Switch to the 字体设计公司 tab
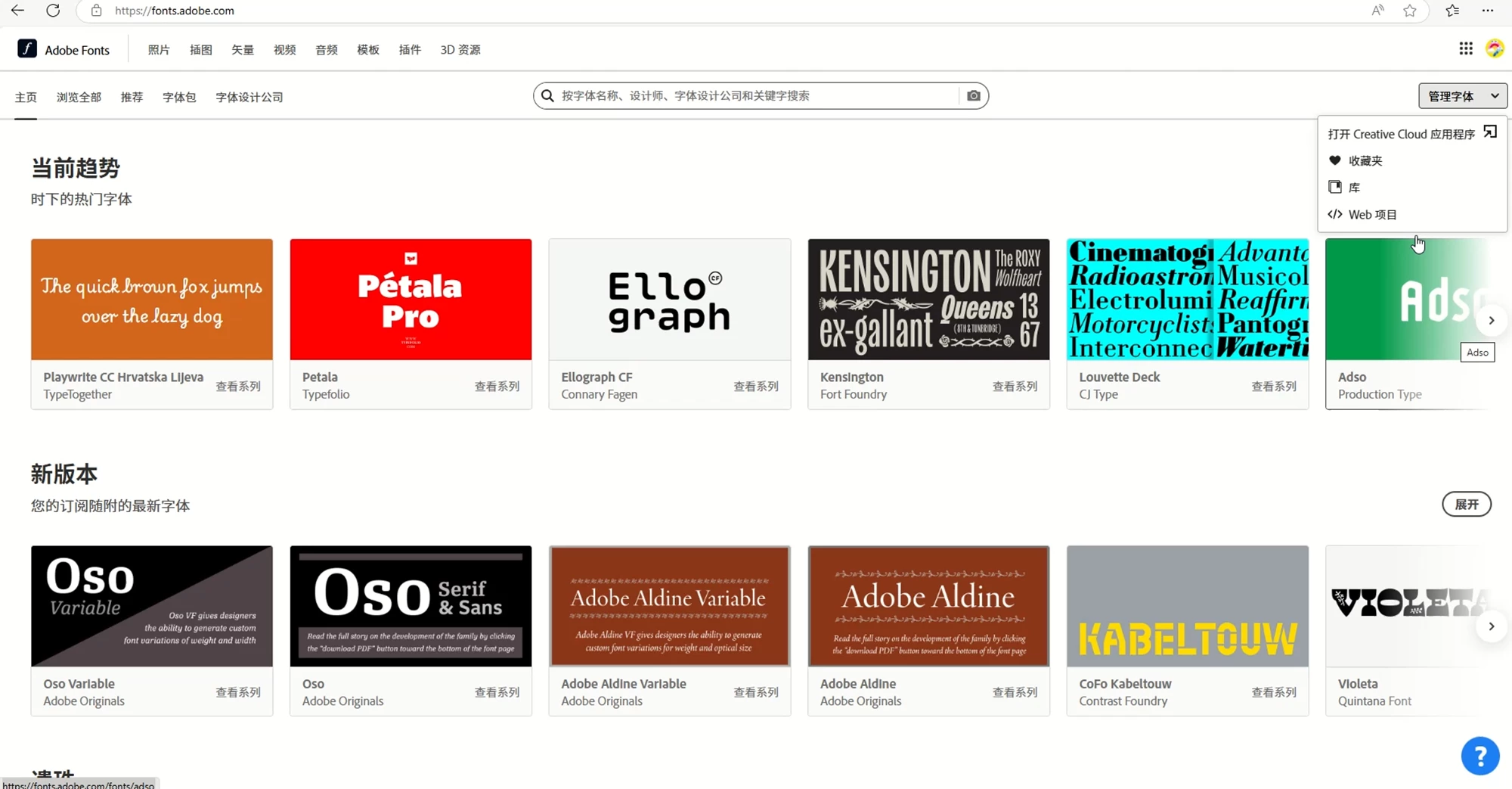 [249, 98]
